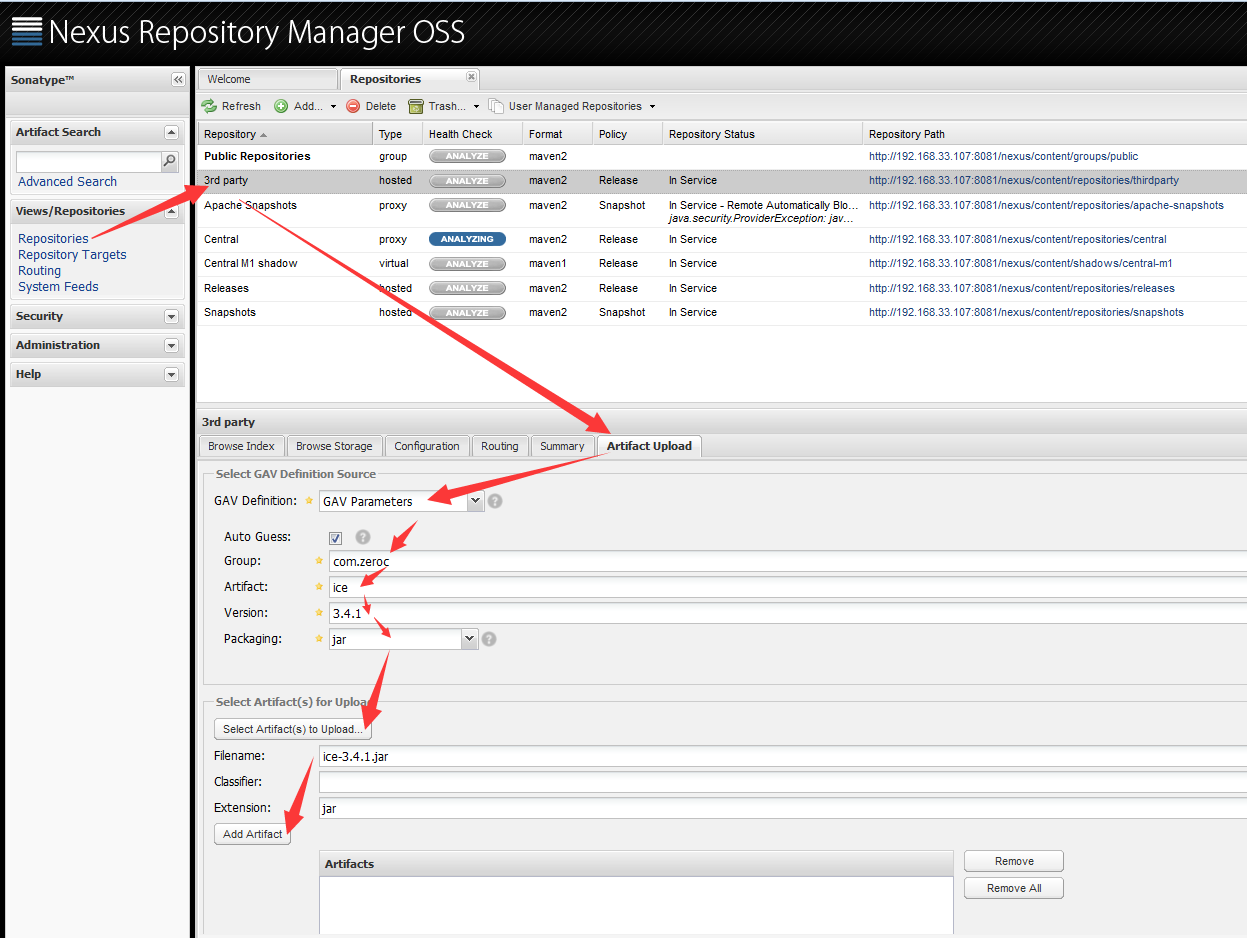Sort by the Policy column header
This screenshot has width=1247, height=938.
point(628,134)
